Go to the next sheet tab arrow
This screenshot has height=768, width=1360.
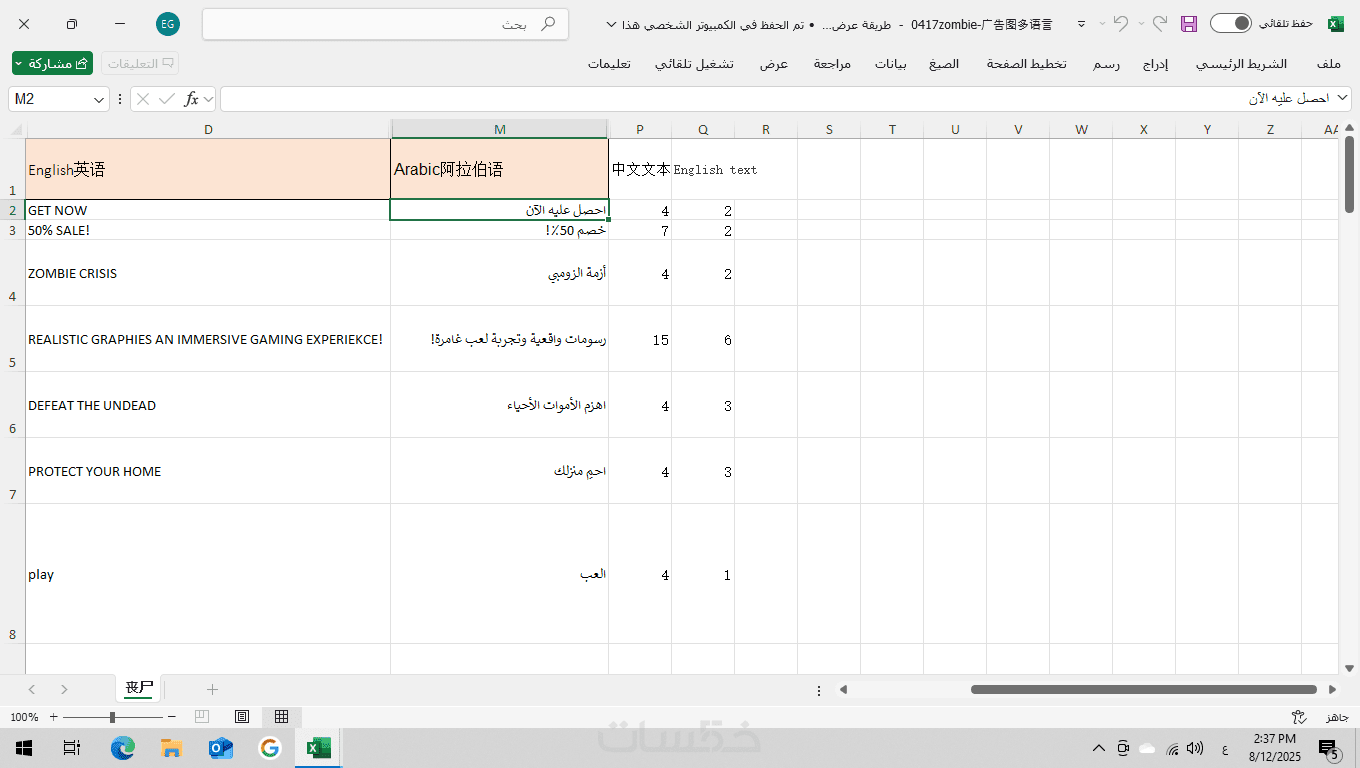pyautogui.click(x=64, y=689)
